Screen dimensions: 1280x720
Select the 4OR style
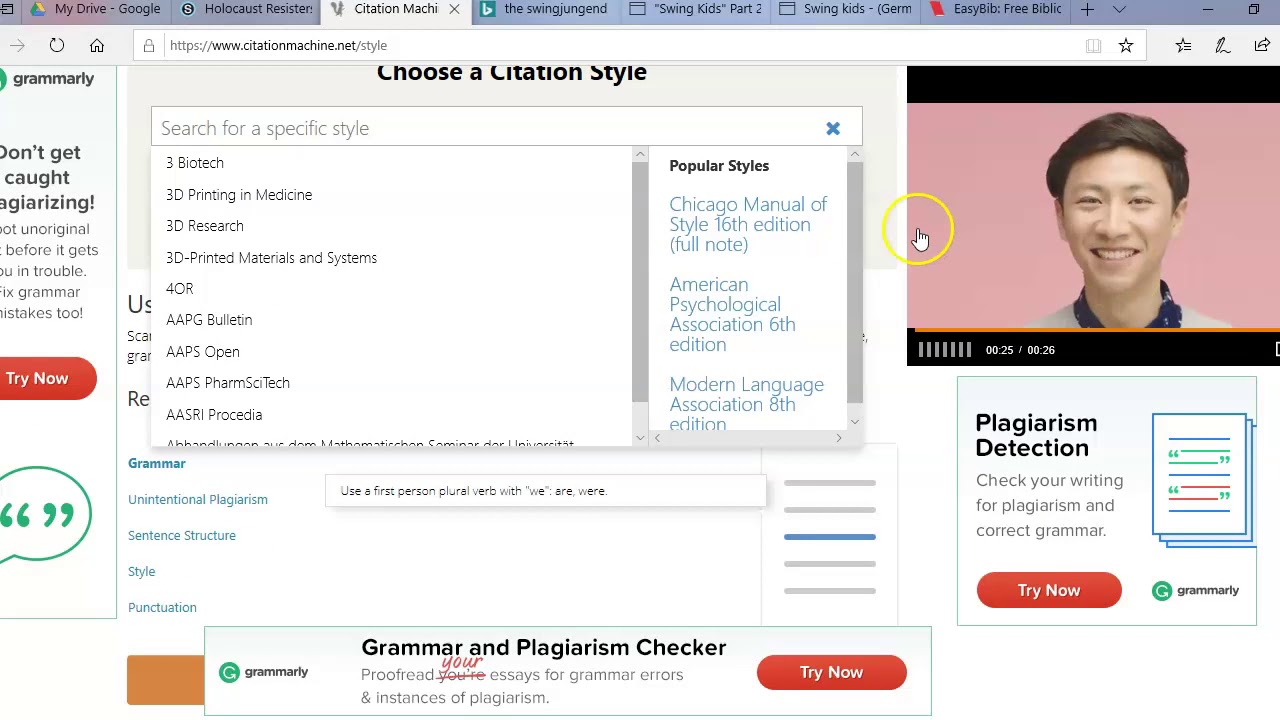pyautogui.click(x=180, y=289)
